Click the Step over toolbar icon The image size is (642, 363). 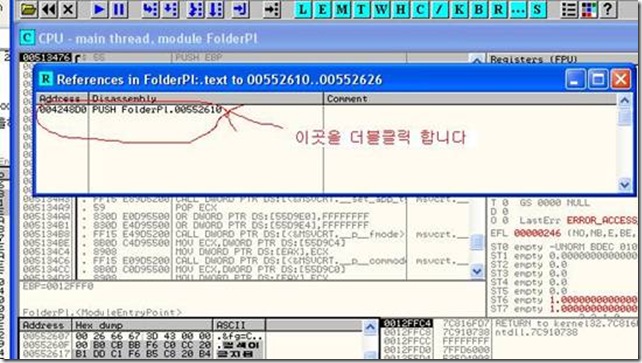point(170,9)
